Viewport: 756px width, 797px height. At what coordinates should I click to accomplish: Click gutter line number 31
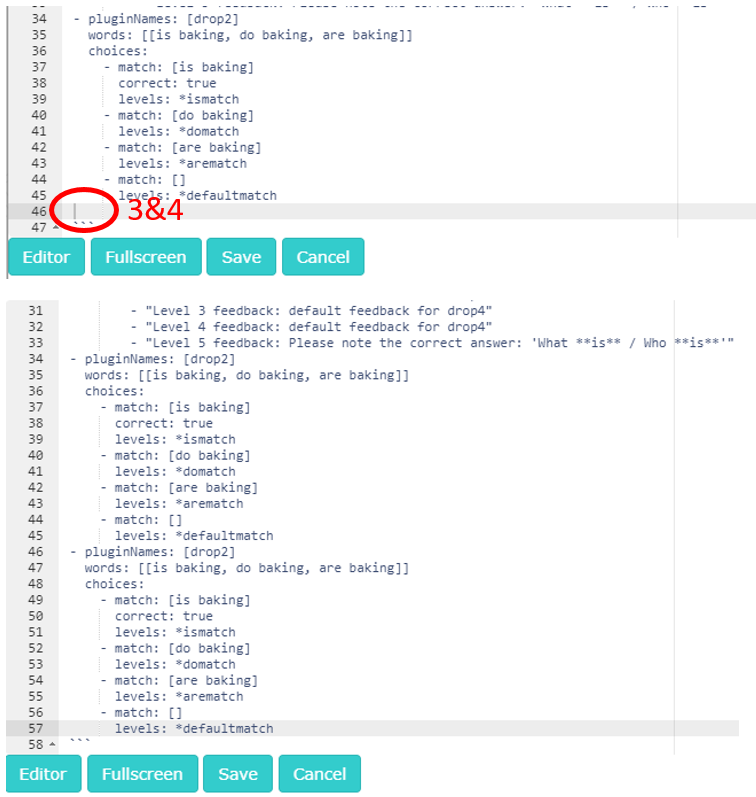click(x=36, y=311)
